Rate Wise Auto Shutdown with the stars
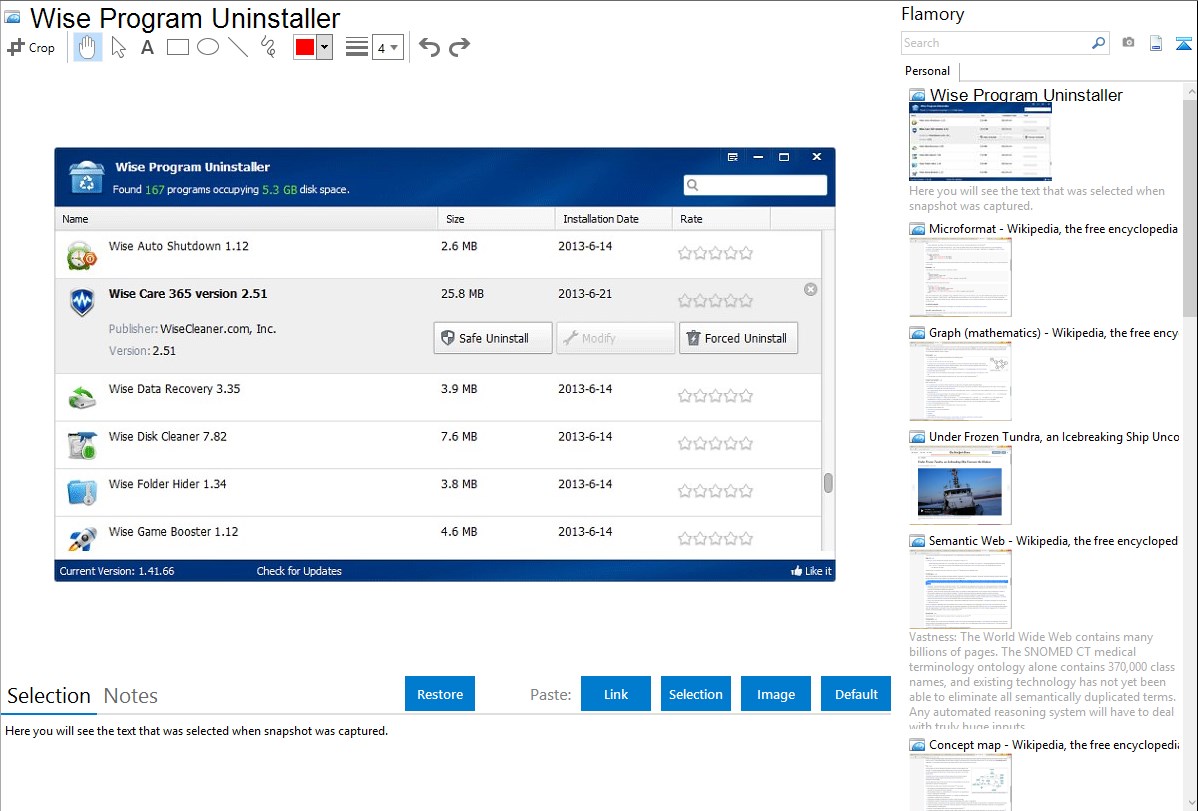The width and height of the screenshot is (1198, 811). pos(715,253)
